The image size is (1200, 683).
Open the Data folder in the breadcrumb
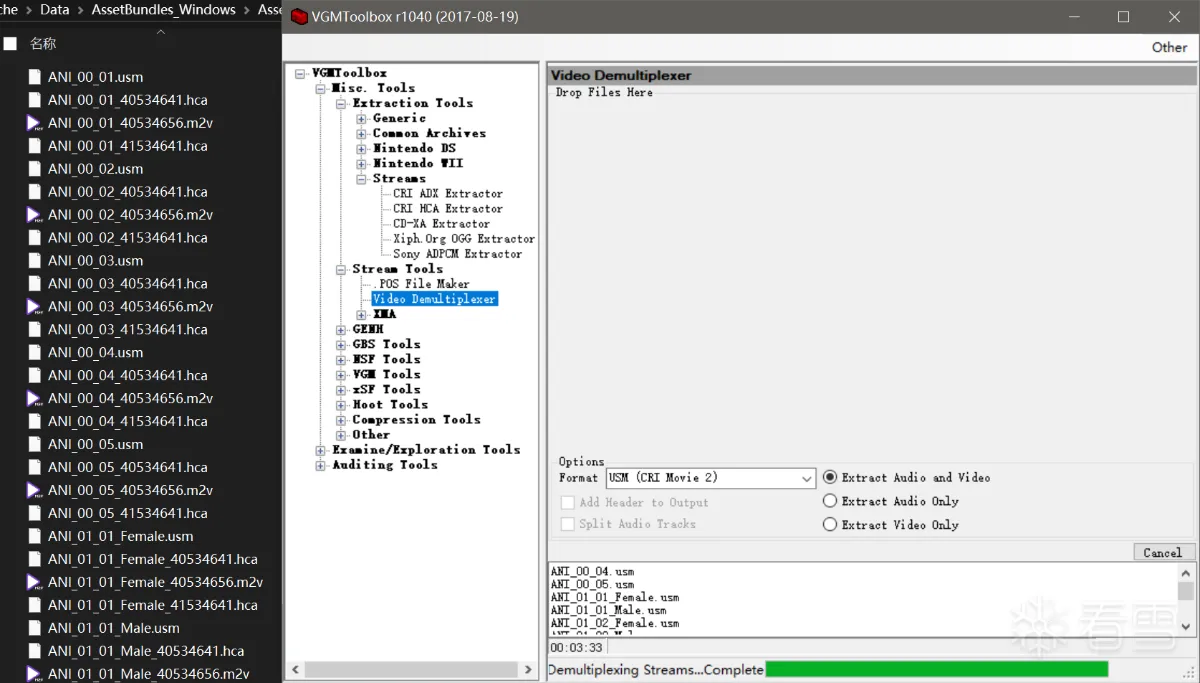pos(54,9)
